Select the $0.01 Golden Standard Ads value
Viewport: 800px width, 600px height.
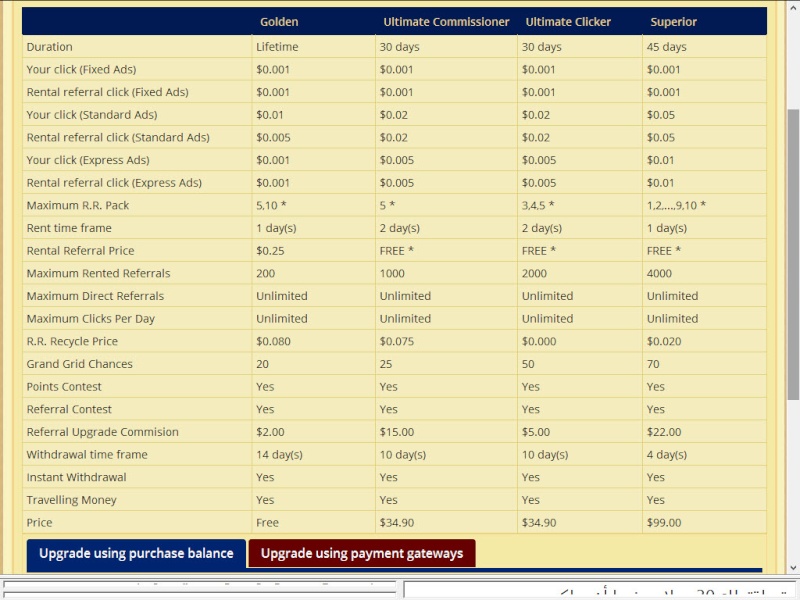coord(269,115)
